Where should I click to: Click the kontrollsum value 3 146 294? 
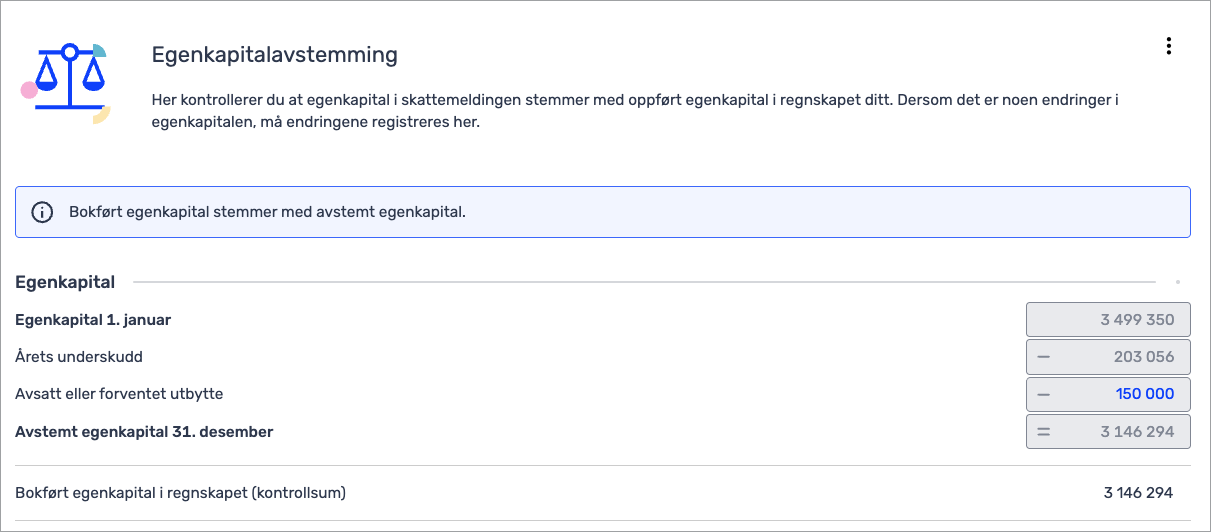(1138, 492)
